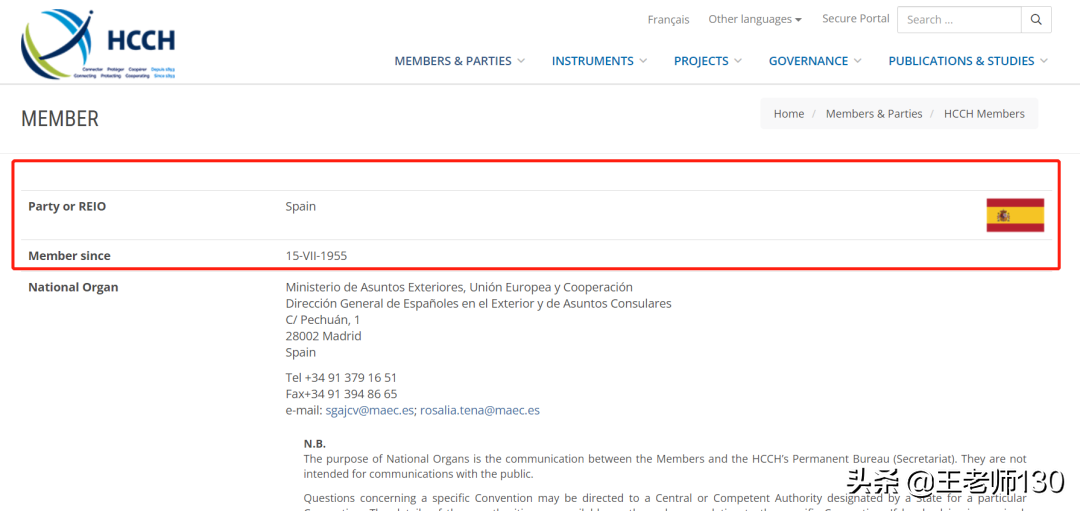
Task: Focus the Search input field
Action: [959, 20]
